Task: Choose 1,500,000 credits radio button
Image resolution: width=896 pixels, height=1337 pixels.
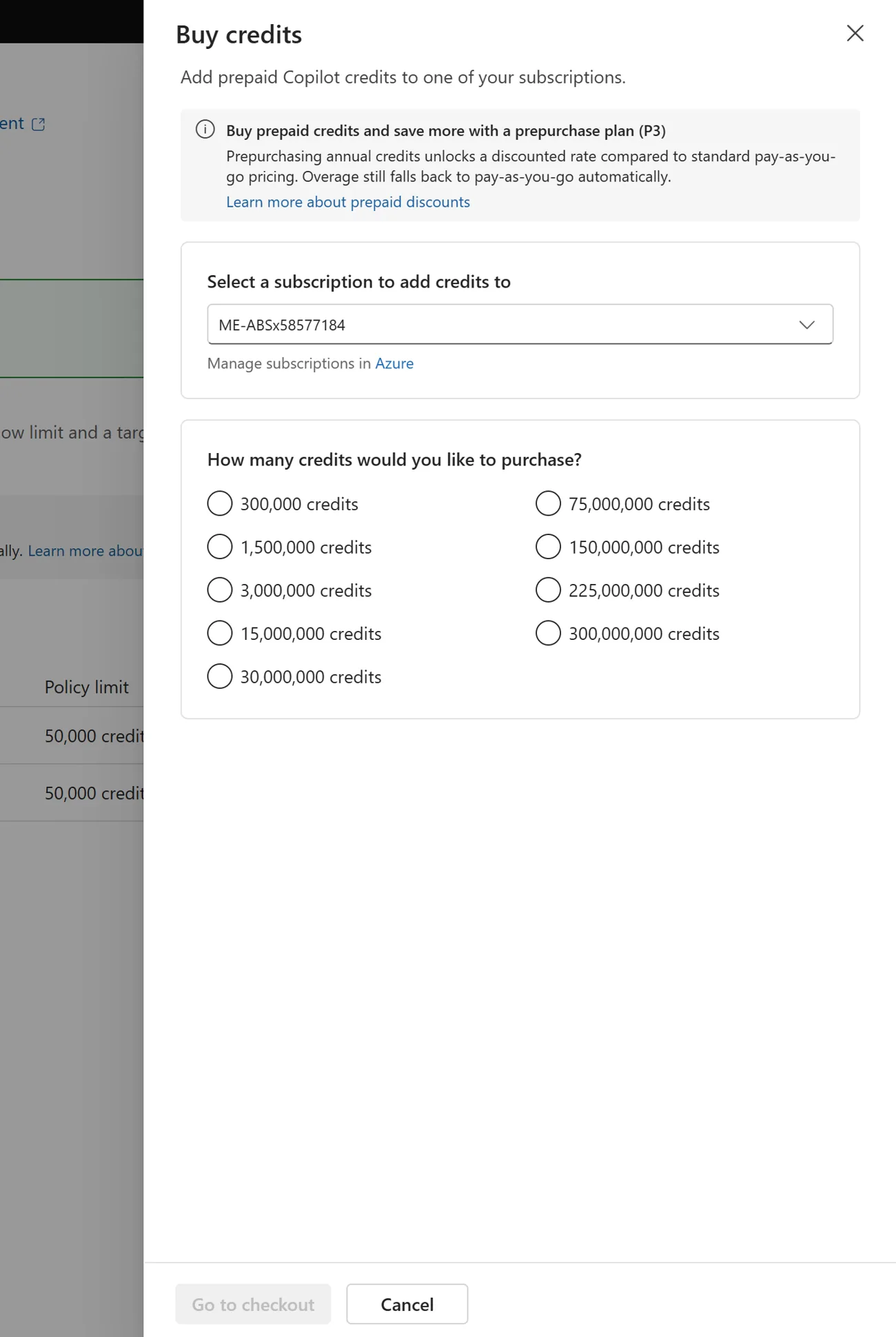Action: [220, 547]
